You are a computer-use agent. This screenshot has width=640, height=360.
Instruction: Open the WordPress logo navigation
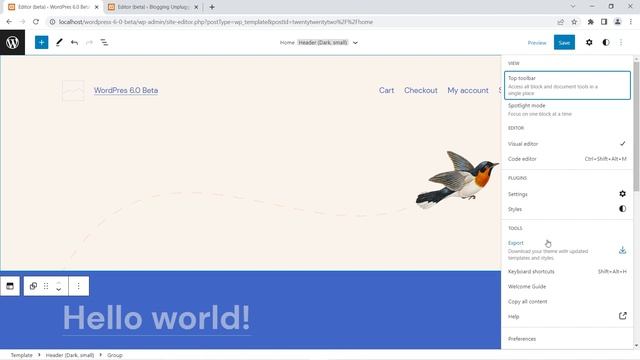(12, 42)
